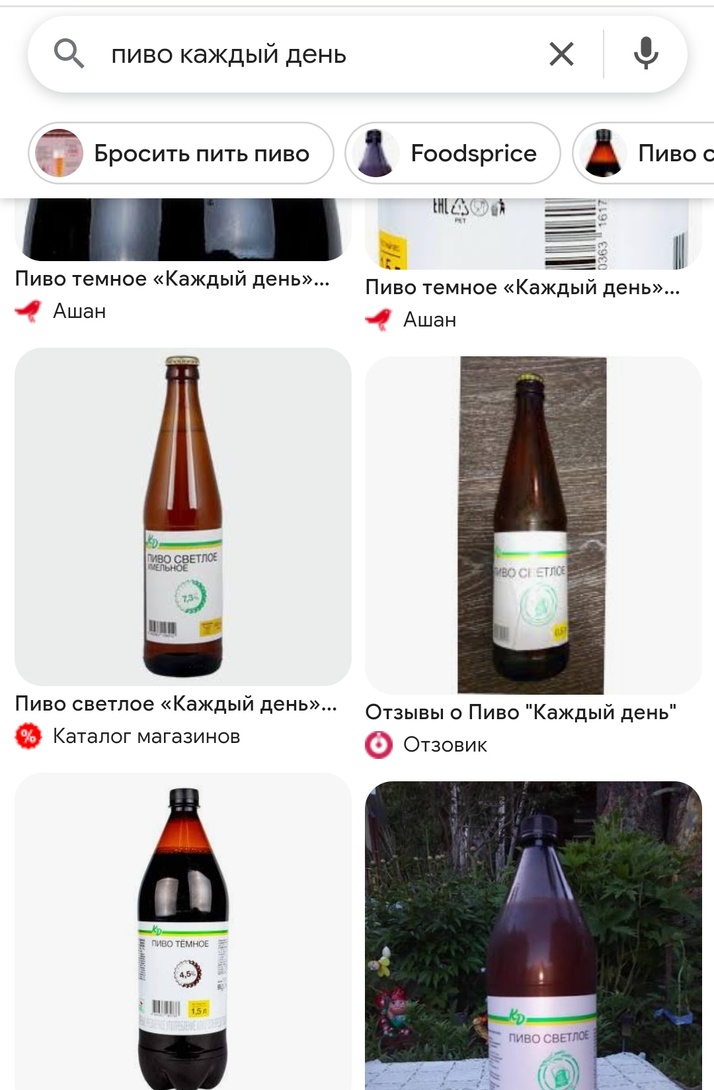Open the "Пиво светлое «Каждый день»" result title
Image resolution: width=714 pixels, height=1090 pixels.
176,704
